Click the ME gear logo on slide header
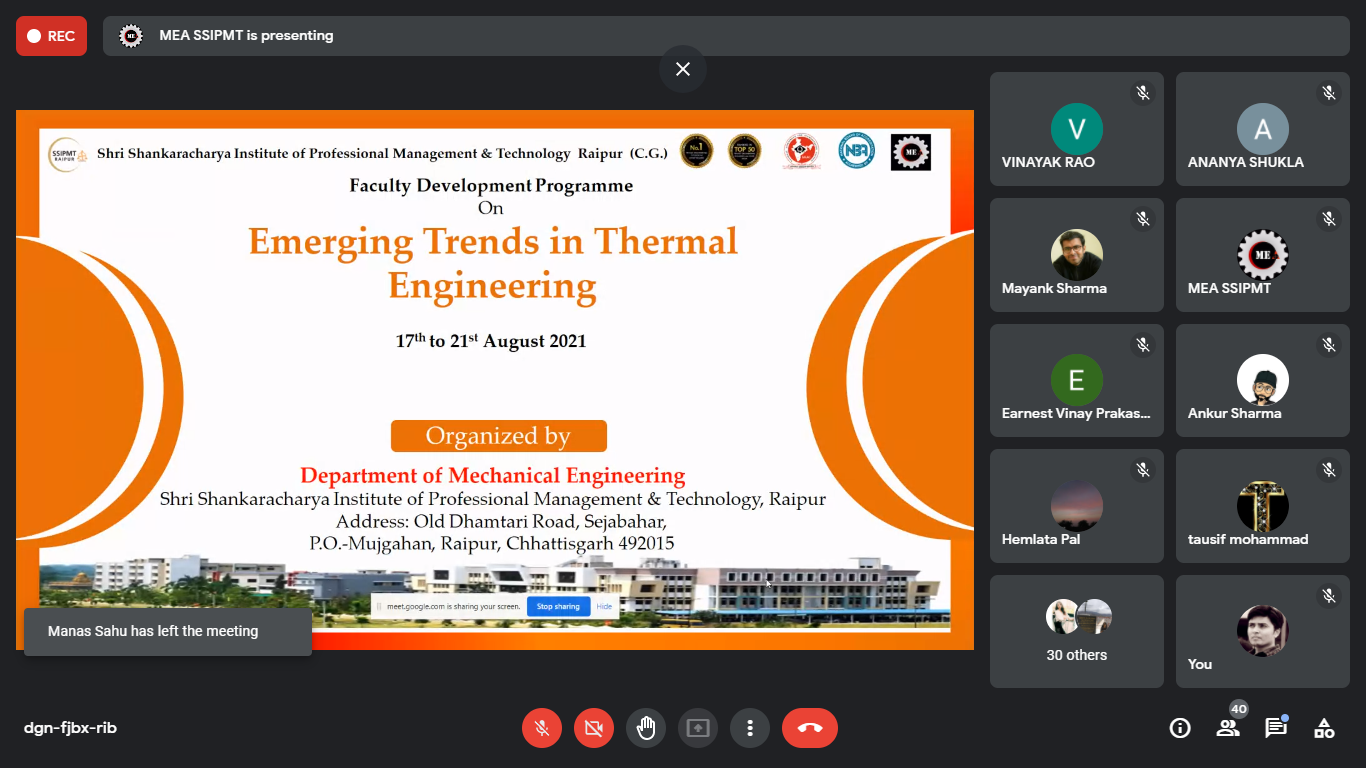The width and height of the screenshot is (1366, 768). pos(910,152)
